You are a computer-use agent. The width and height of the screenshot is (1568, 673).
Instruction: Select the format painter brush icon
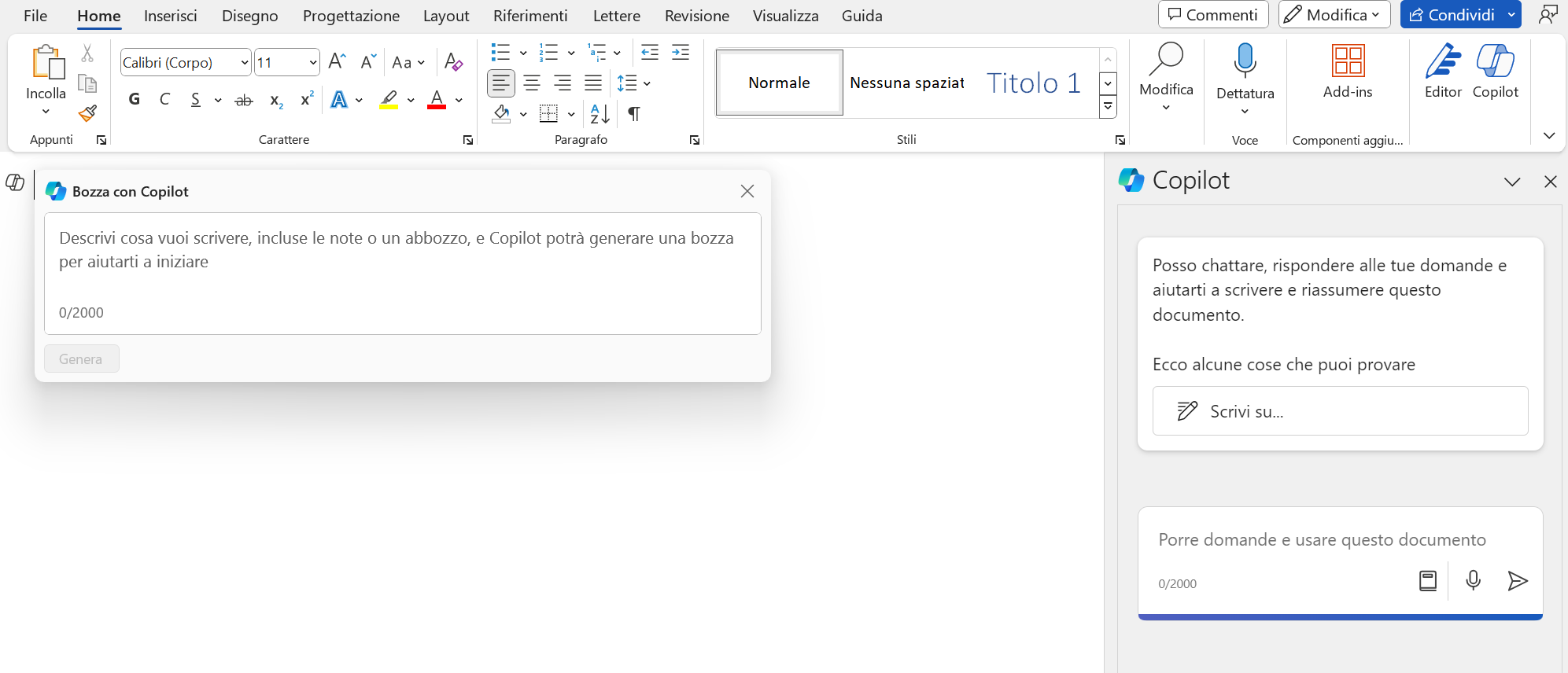[87, 114]
